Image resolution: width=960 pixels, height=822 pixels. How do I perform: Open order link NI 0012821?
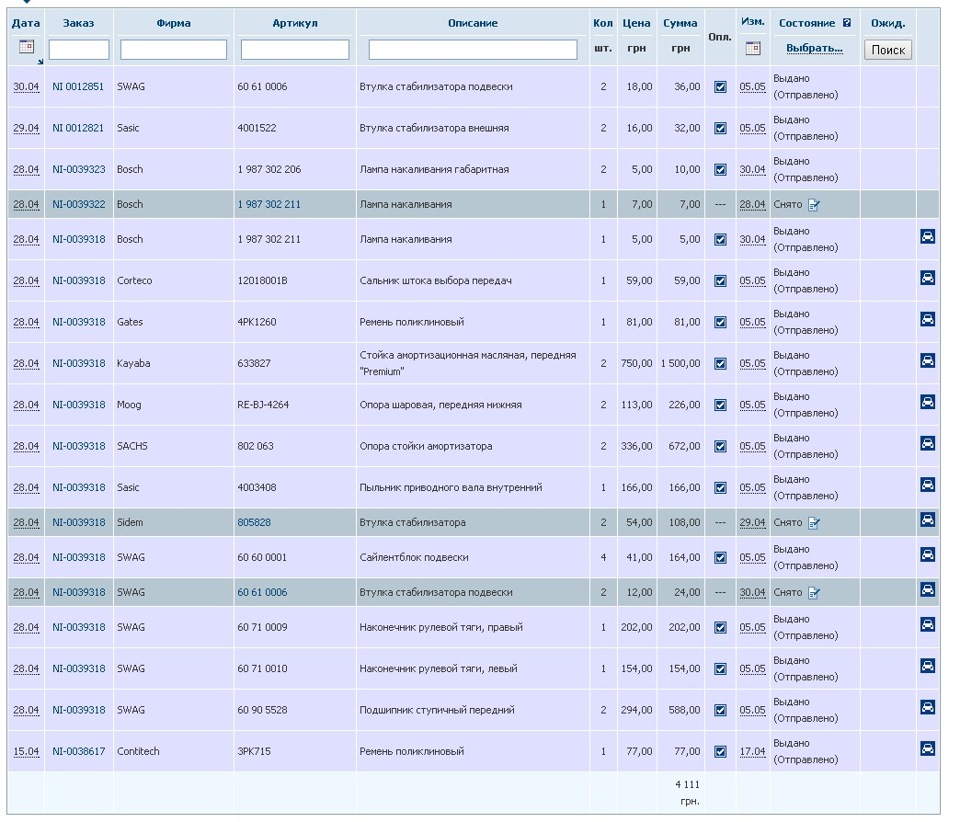78,129
